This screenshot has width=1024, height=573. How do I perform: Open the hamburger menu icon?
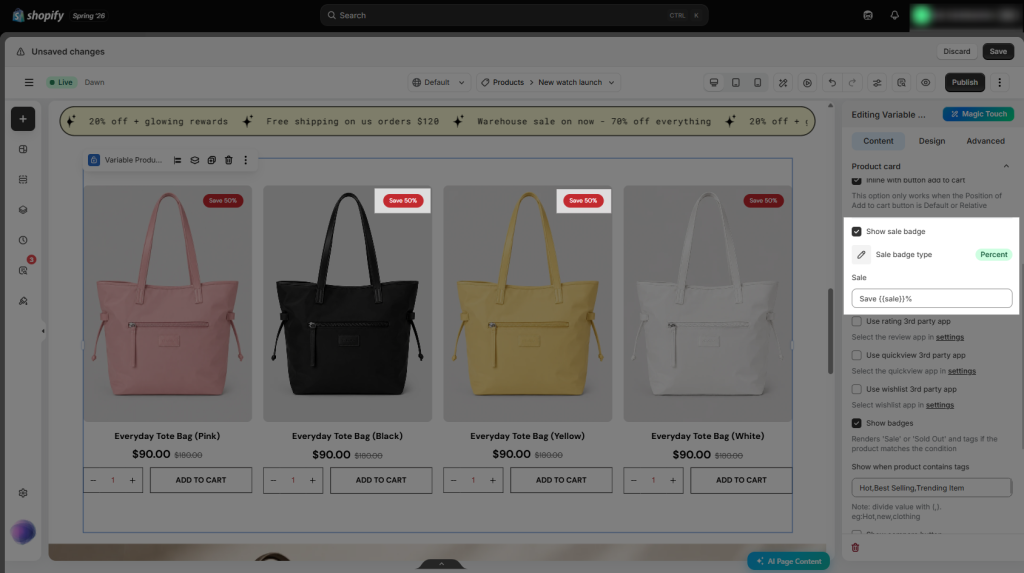[x=29, y=82]
